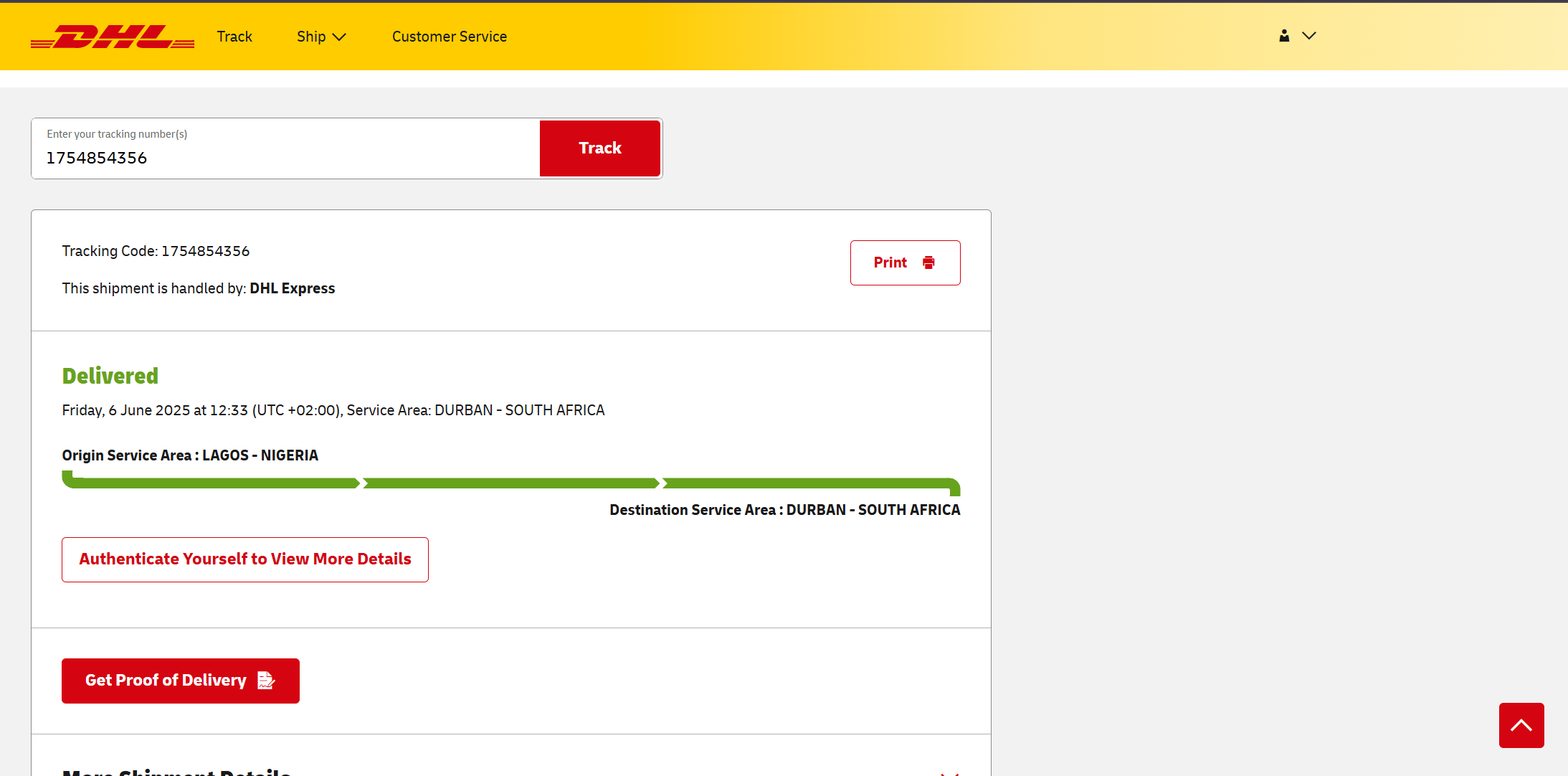The height and width of the screenshot is (776, 1568).
Task: Click the first segment of shipment progress bar
Action: coord(211,481)
